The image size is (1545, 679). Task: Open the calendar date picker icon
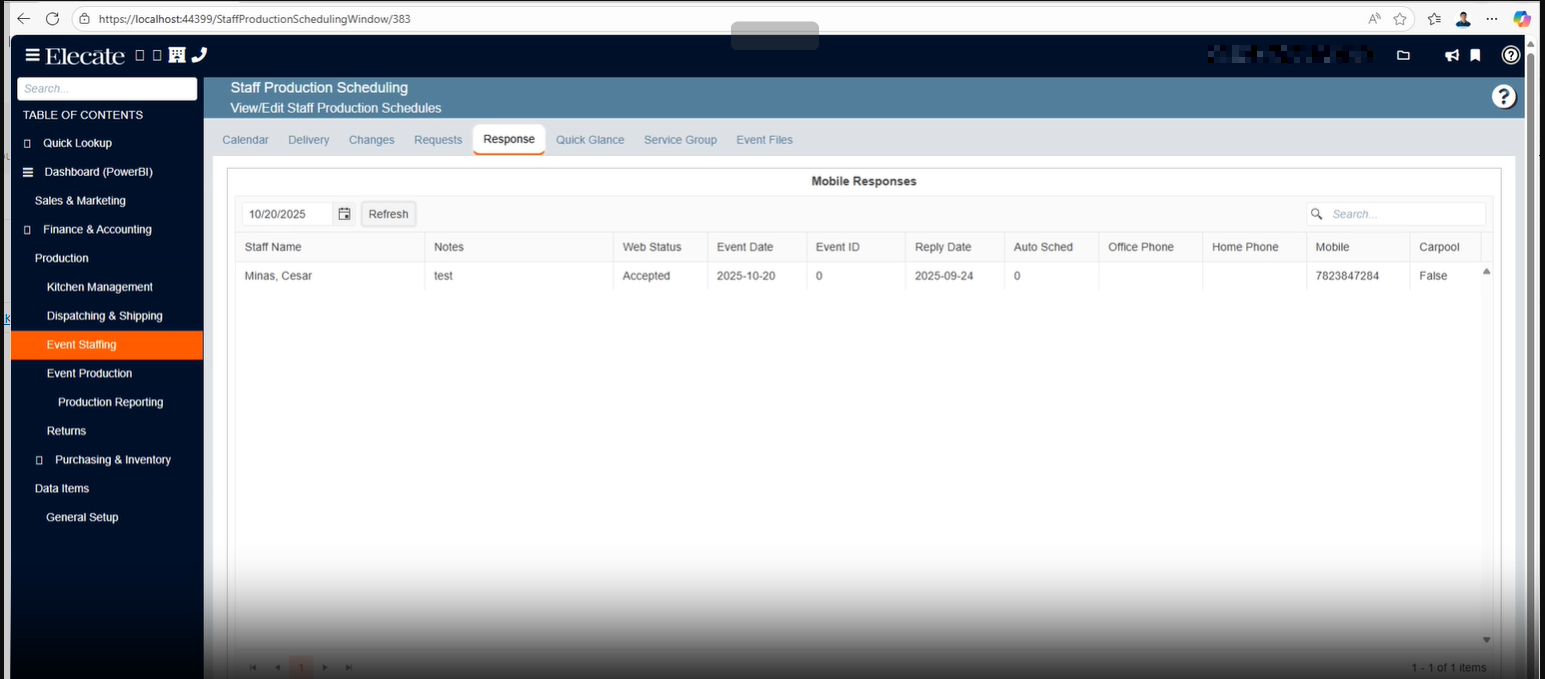click(x=344, y=214)
